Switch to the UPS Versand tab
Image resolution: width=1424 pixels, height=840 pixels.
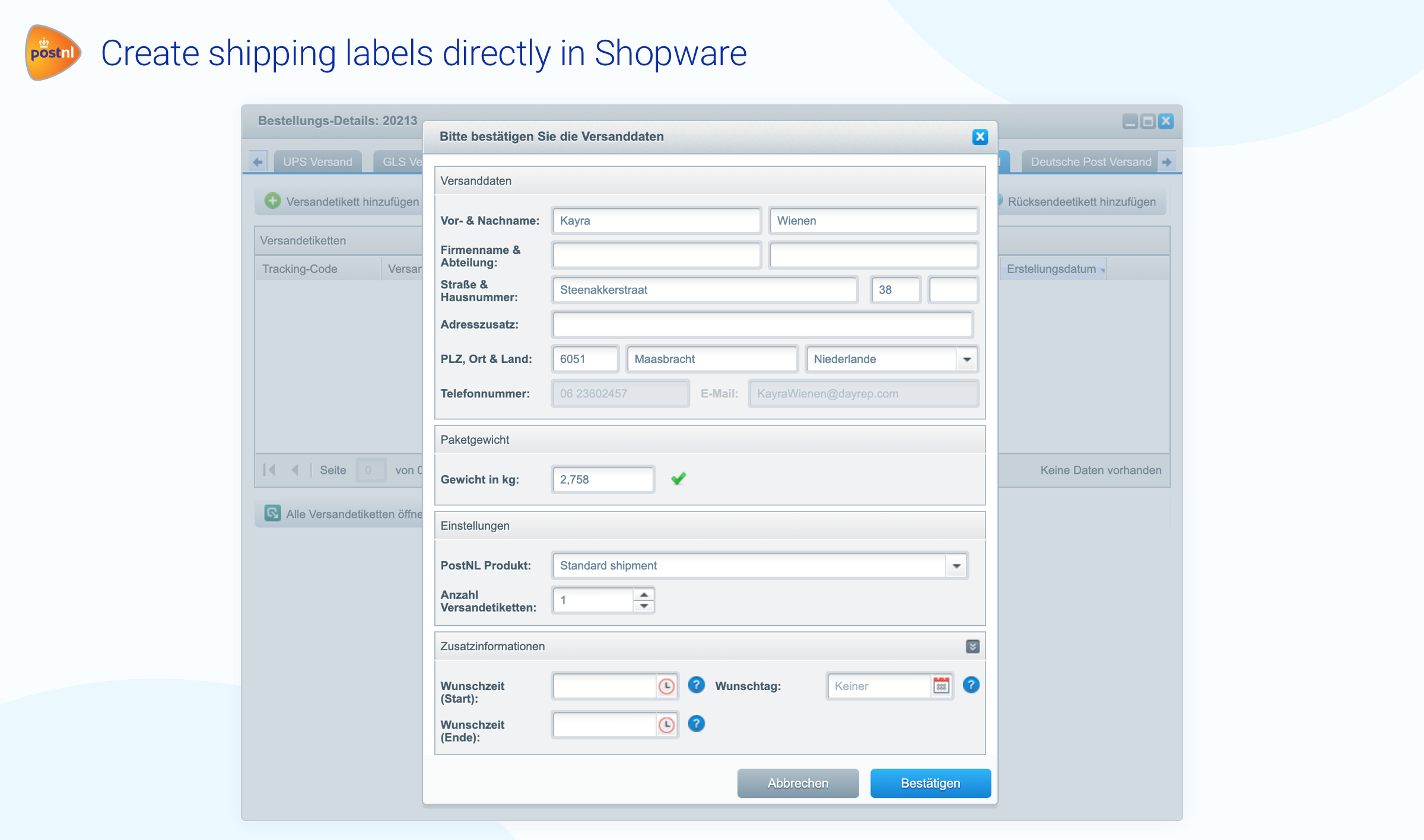[317, 162]
